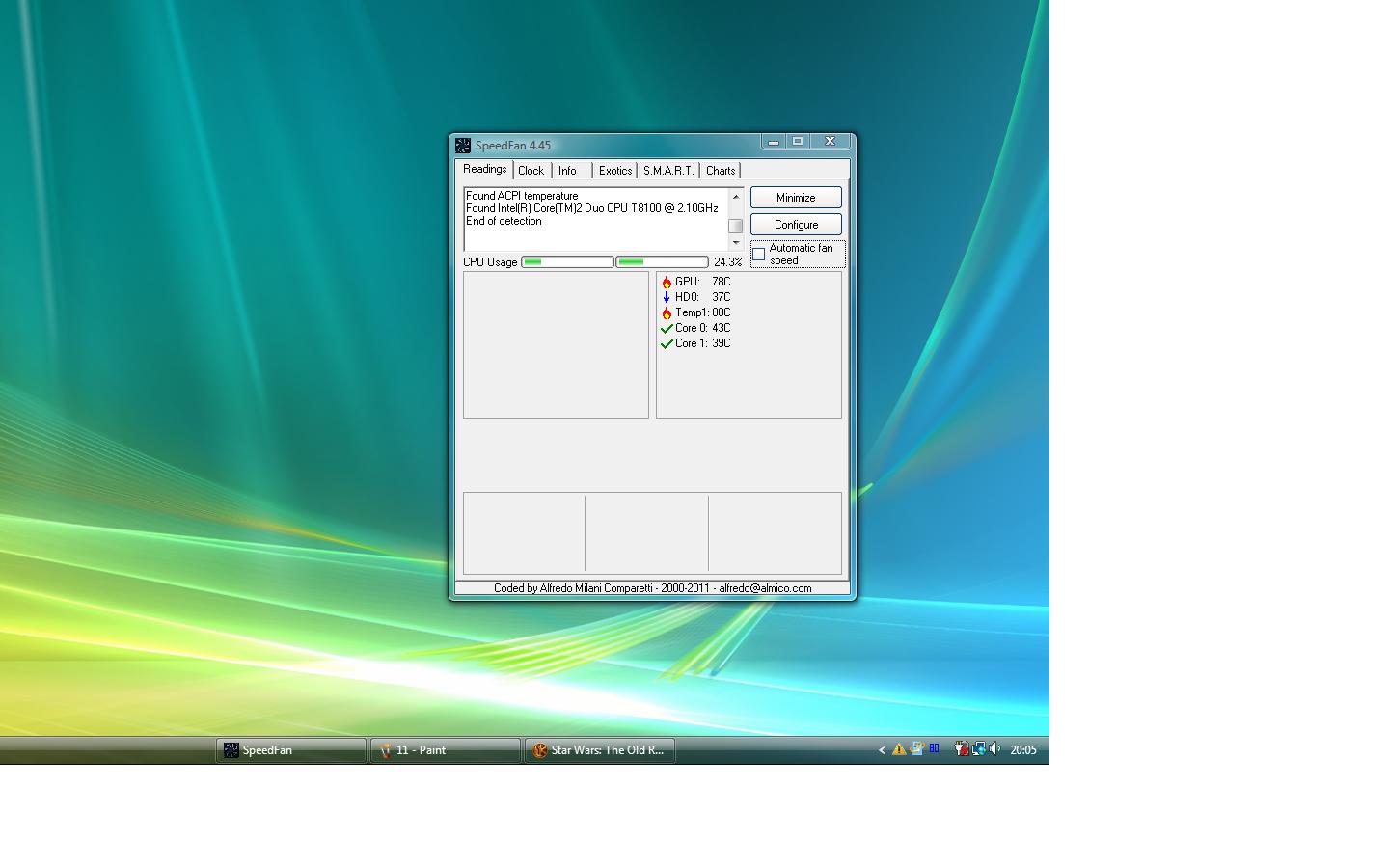Switch to SpeedFan taskbar button
Viewport: 1389px width, 868px height.
[291, 750]
